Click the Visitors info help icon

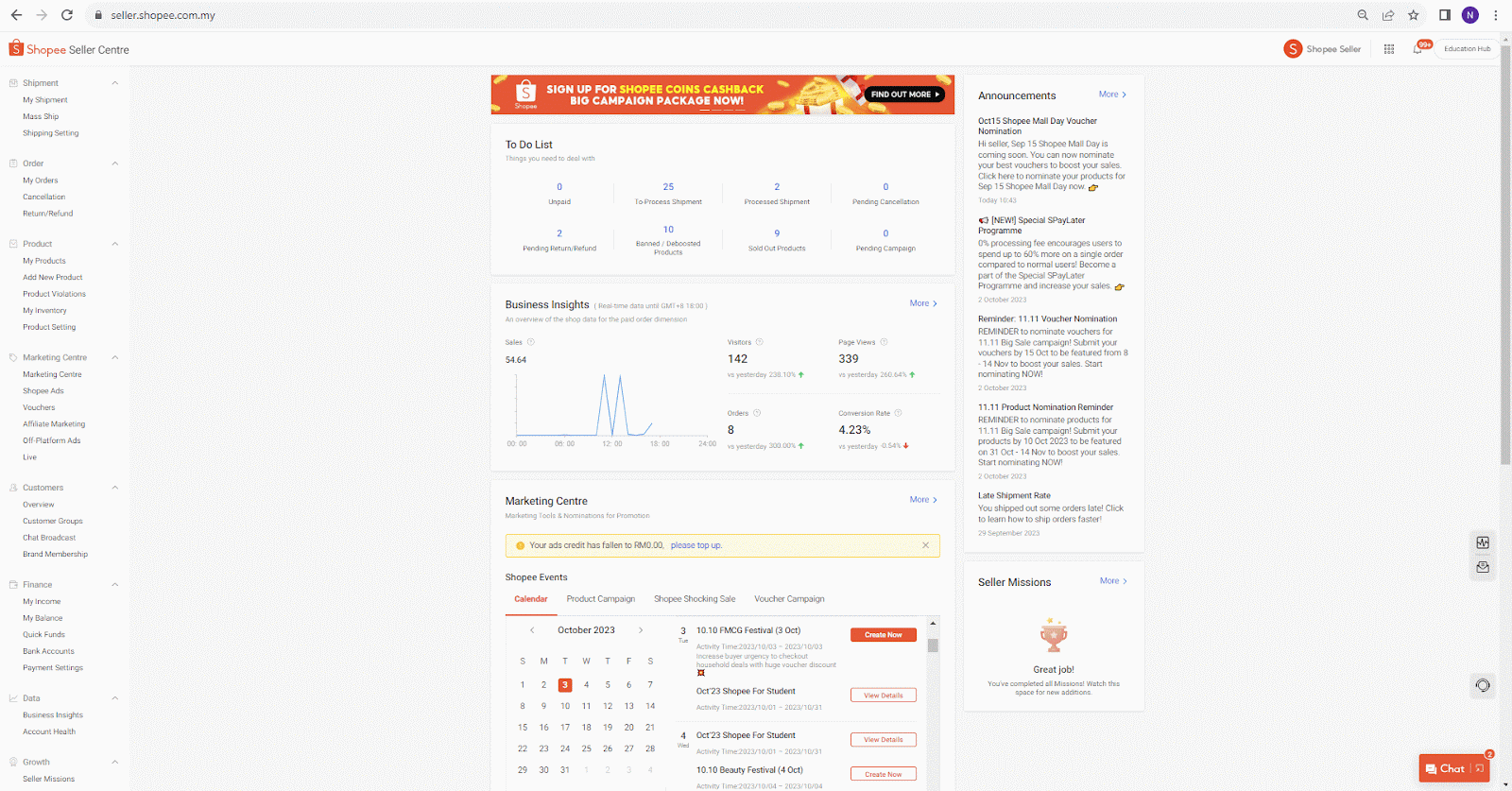click(760, 342)
